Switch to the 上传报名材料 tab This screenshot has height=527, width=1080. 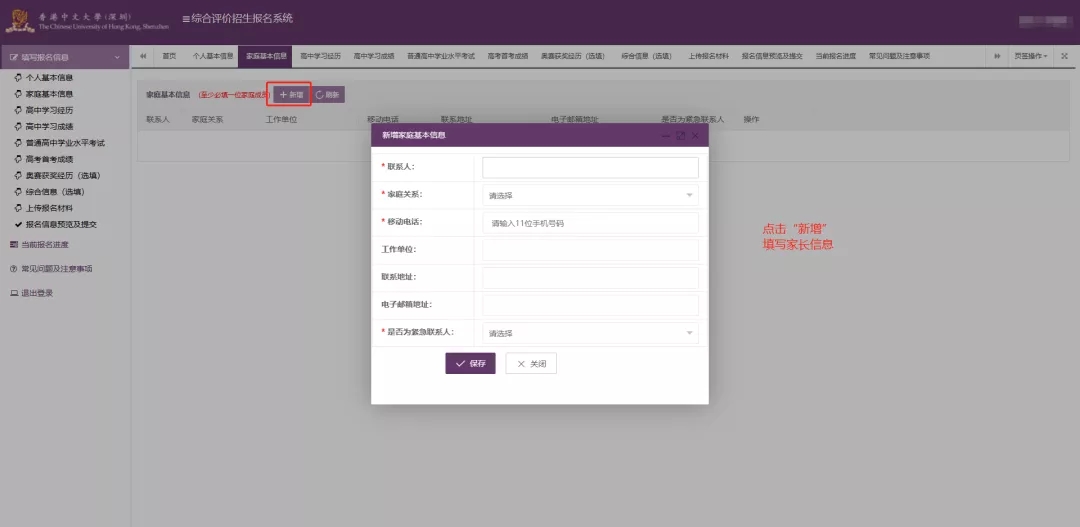(x=708, y=56)
